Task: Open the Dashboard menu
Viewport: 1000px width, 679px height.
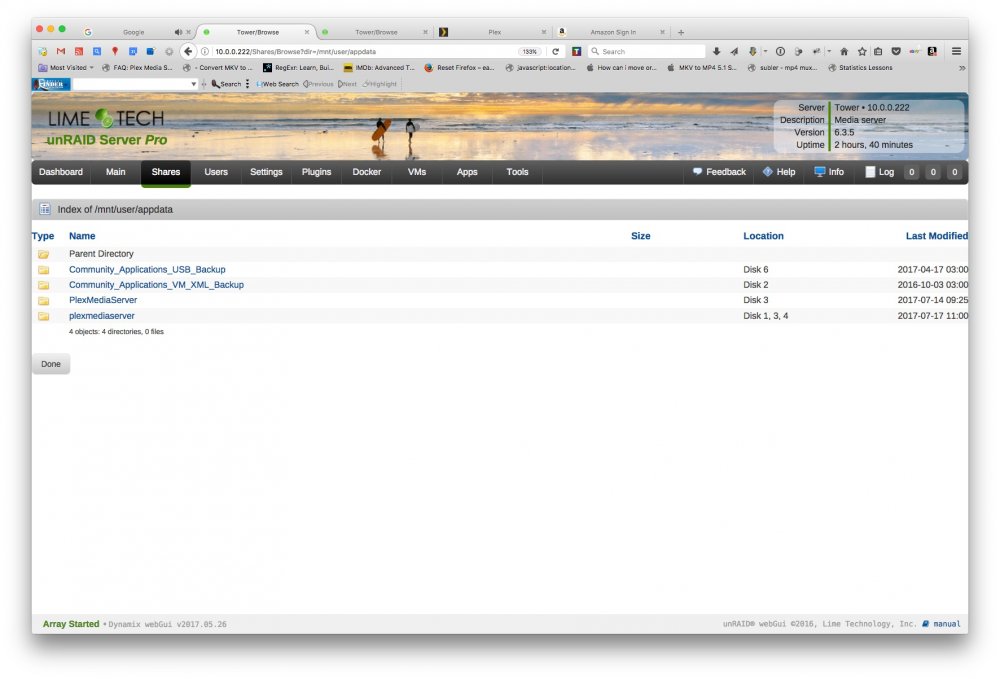Action: [x=61, y=172]
